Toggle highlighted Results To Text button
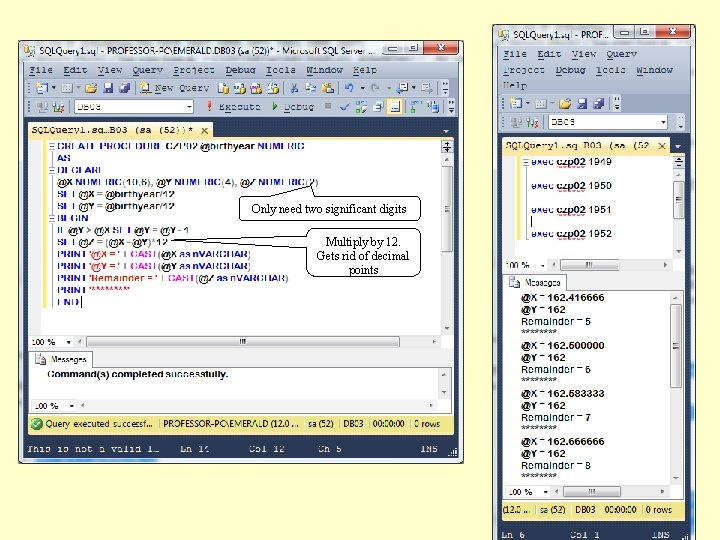Image resolution: width=720 pixels, height=540 pixels. coord(394,107)
